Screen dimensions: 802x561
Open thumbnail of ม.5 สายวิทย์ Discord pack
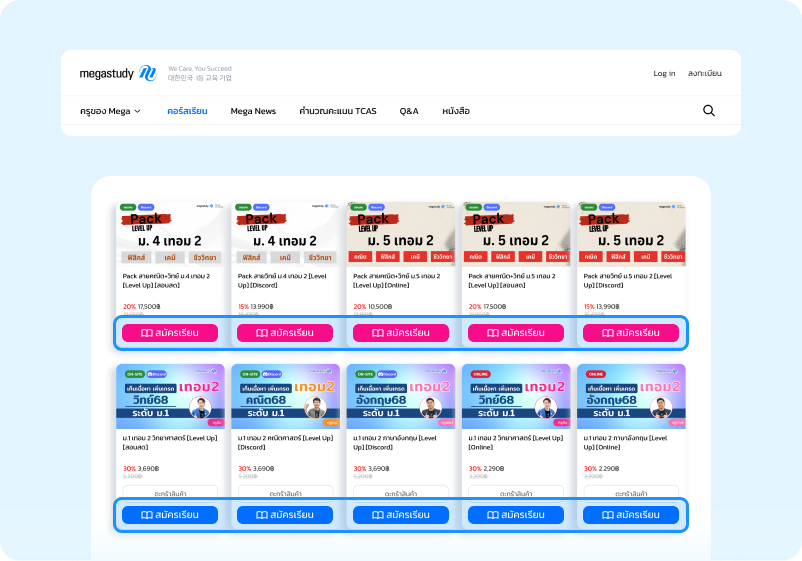coord(631,234)
